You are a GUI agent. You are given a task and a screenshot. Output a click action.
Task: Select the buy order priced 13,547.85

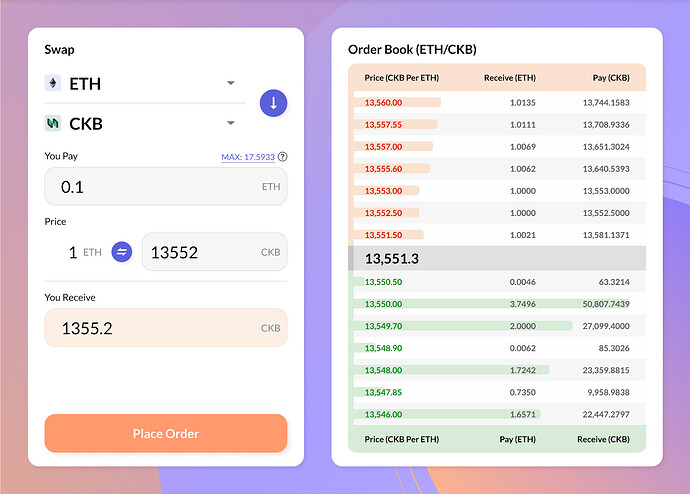tap(499, 392)
